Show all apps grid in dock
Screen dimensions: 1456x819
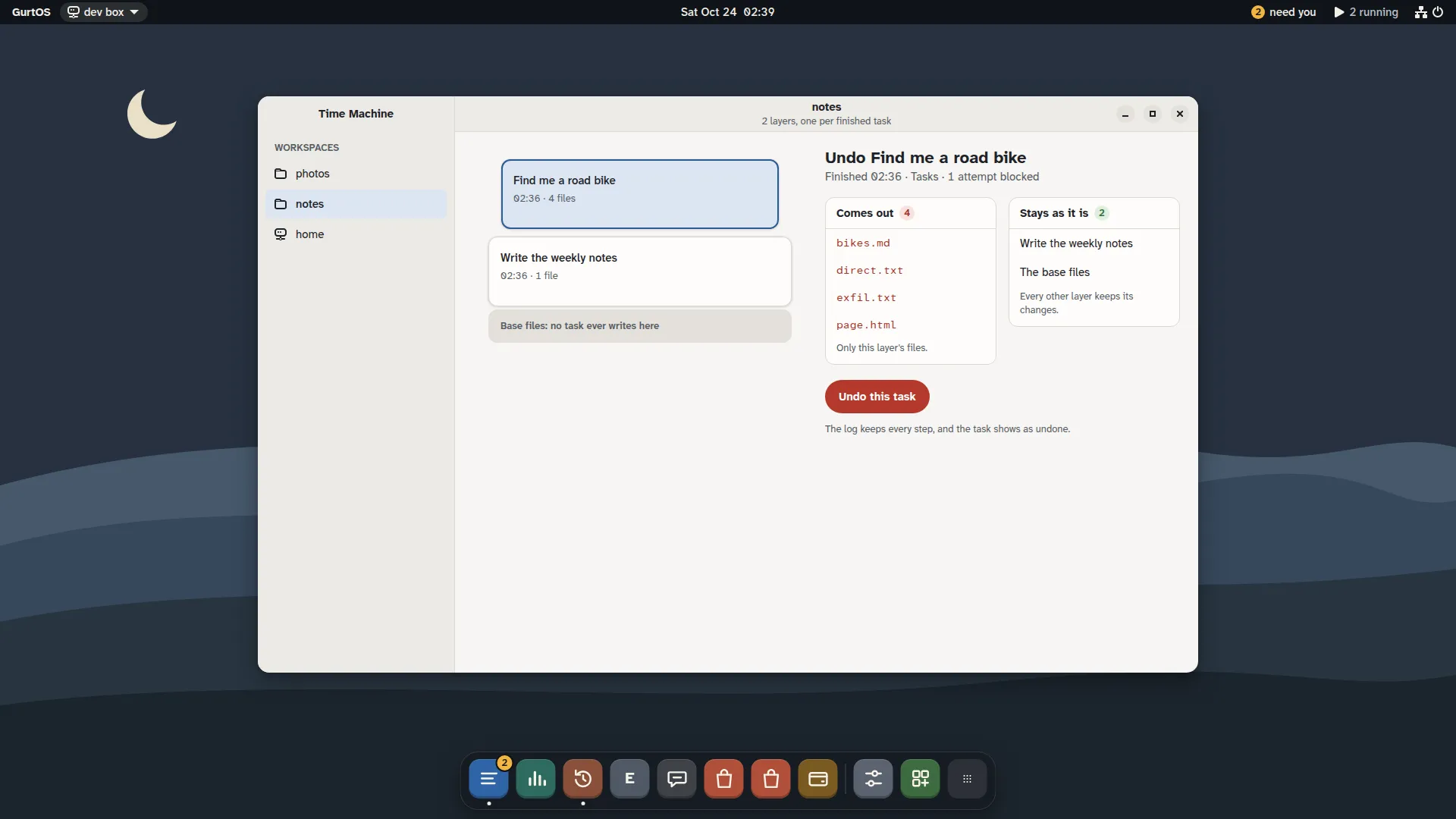pyautogui.click(x=967, y=779)
